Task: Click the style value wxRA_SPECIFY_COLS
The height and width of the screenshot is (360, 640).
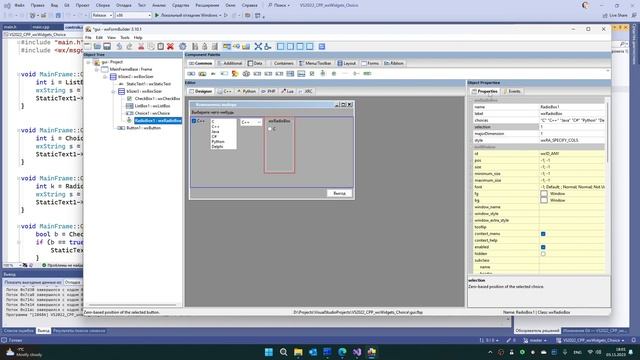Action: 572,140
